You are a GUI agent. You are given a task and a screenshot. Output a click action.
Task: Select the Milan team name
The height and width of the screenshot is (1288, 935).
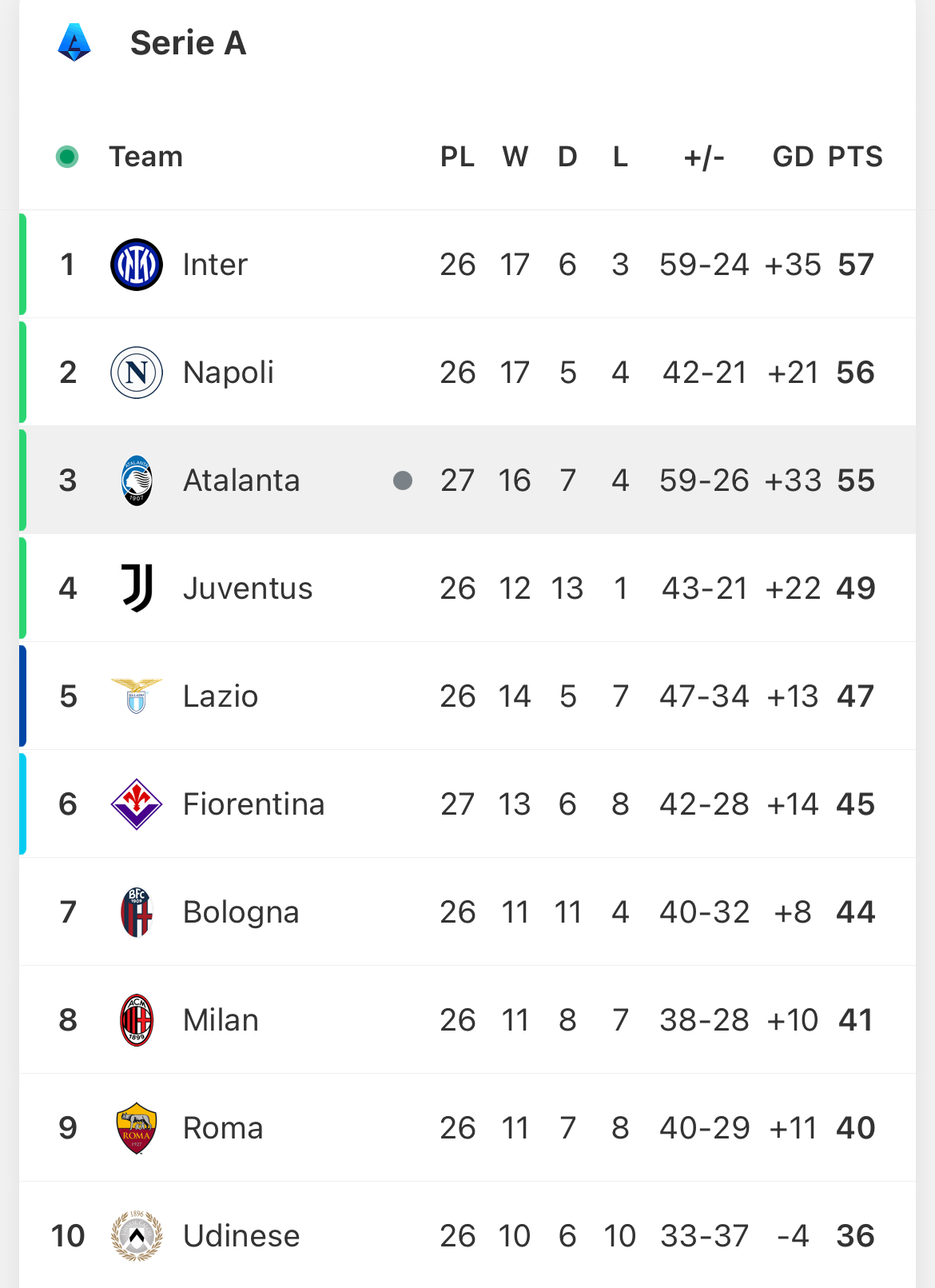pos(221,1020)
